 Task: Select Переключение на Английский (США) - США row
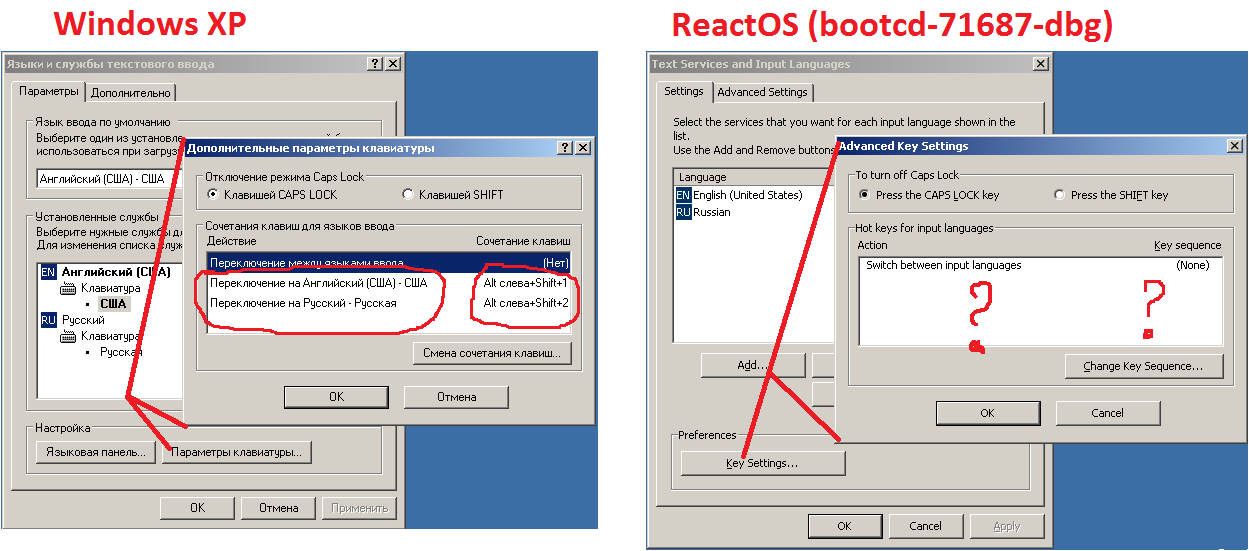click(389, 283)
